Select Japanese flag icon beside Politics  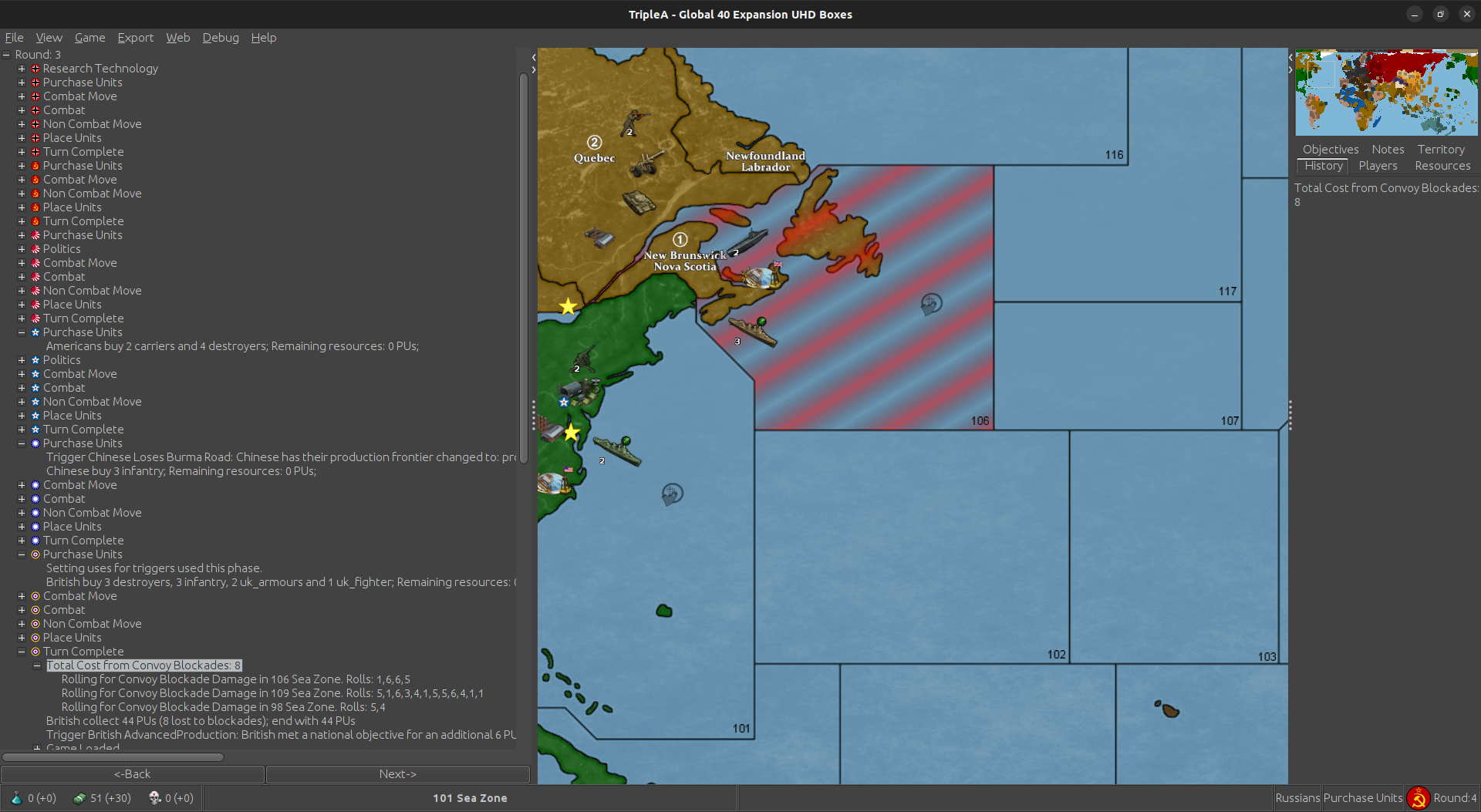35,249
